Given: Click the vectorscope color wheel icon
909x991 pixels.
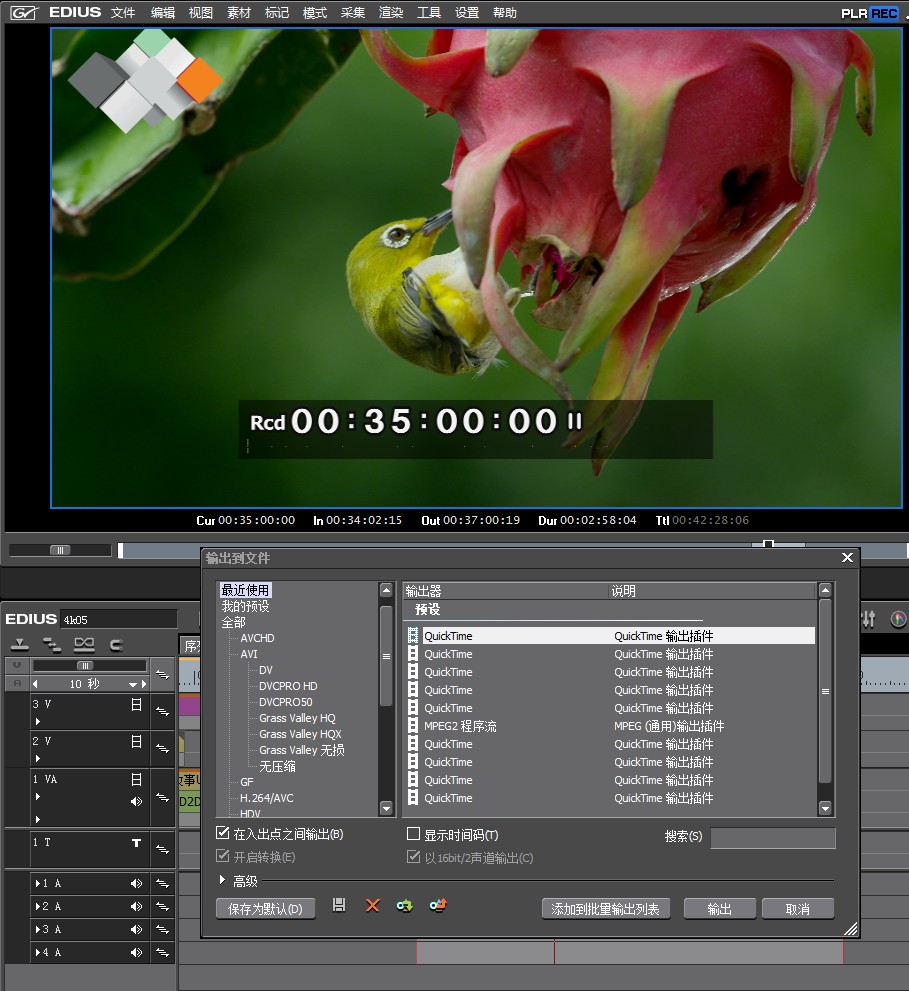Looking at the screenshot, I should coord(898,619).
